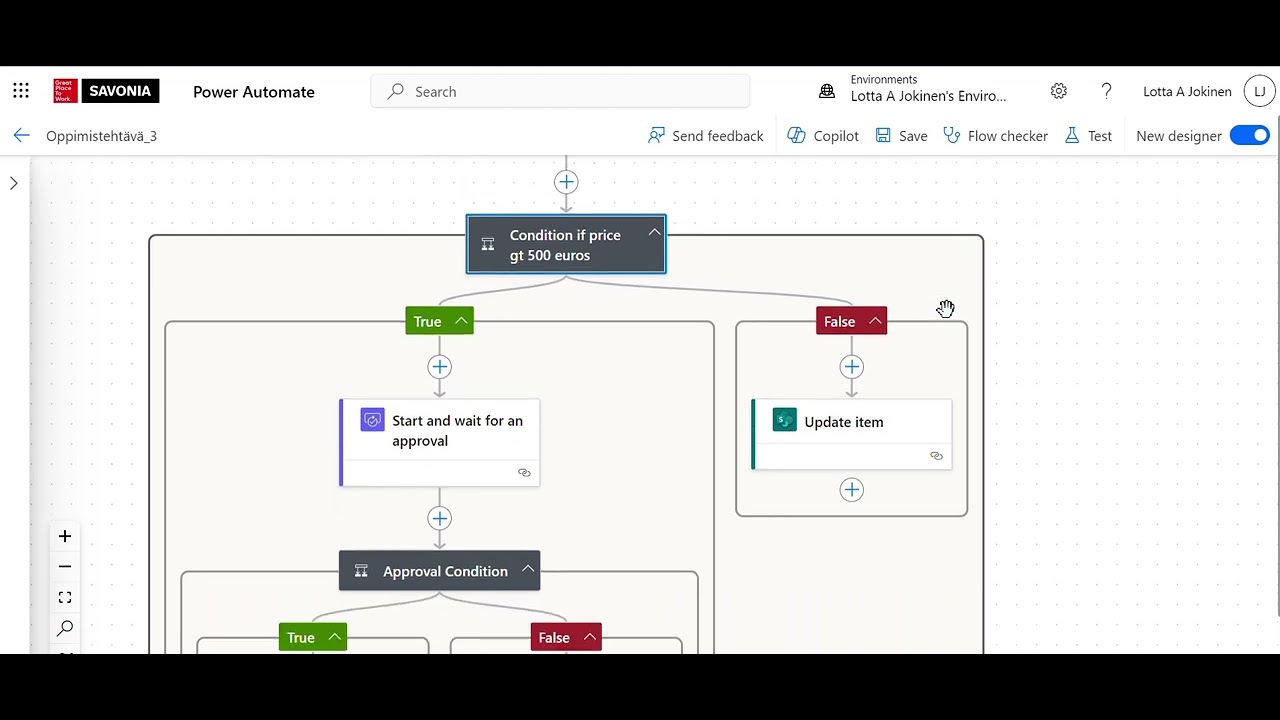Zoom out with the minus canvas control

(65, 566)
